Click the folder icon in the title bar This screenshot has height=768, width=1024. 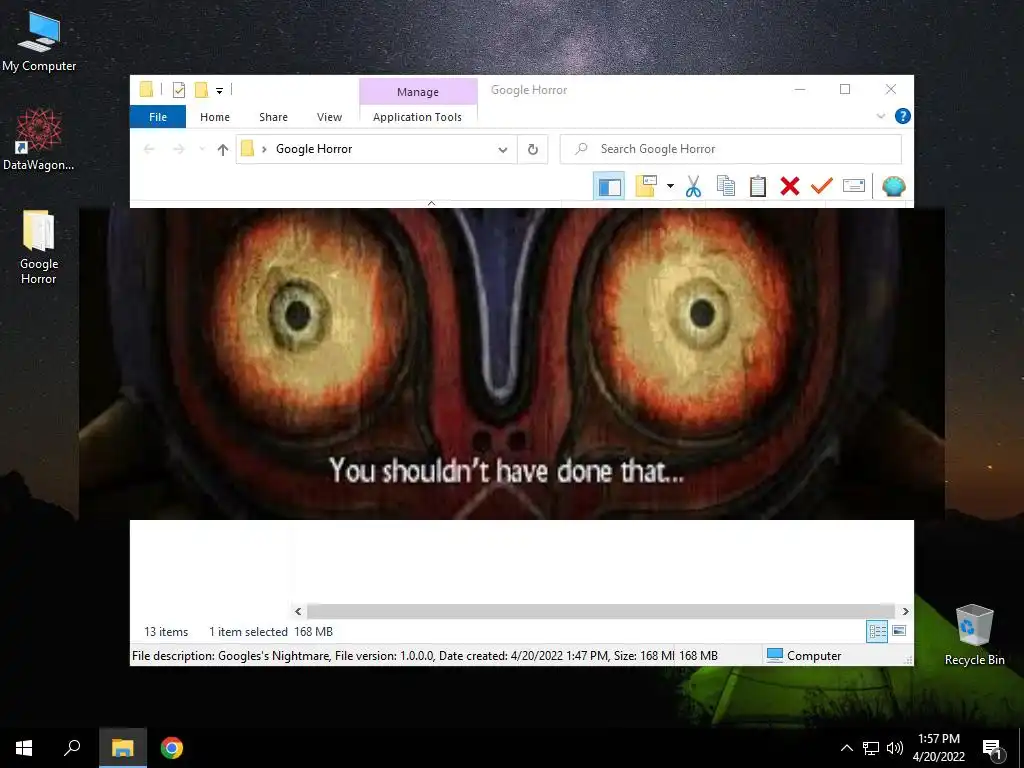146,89
